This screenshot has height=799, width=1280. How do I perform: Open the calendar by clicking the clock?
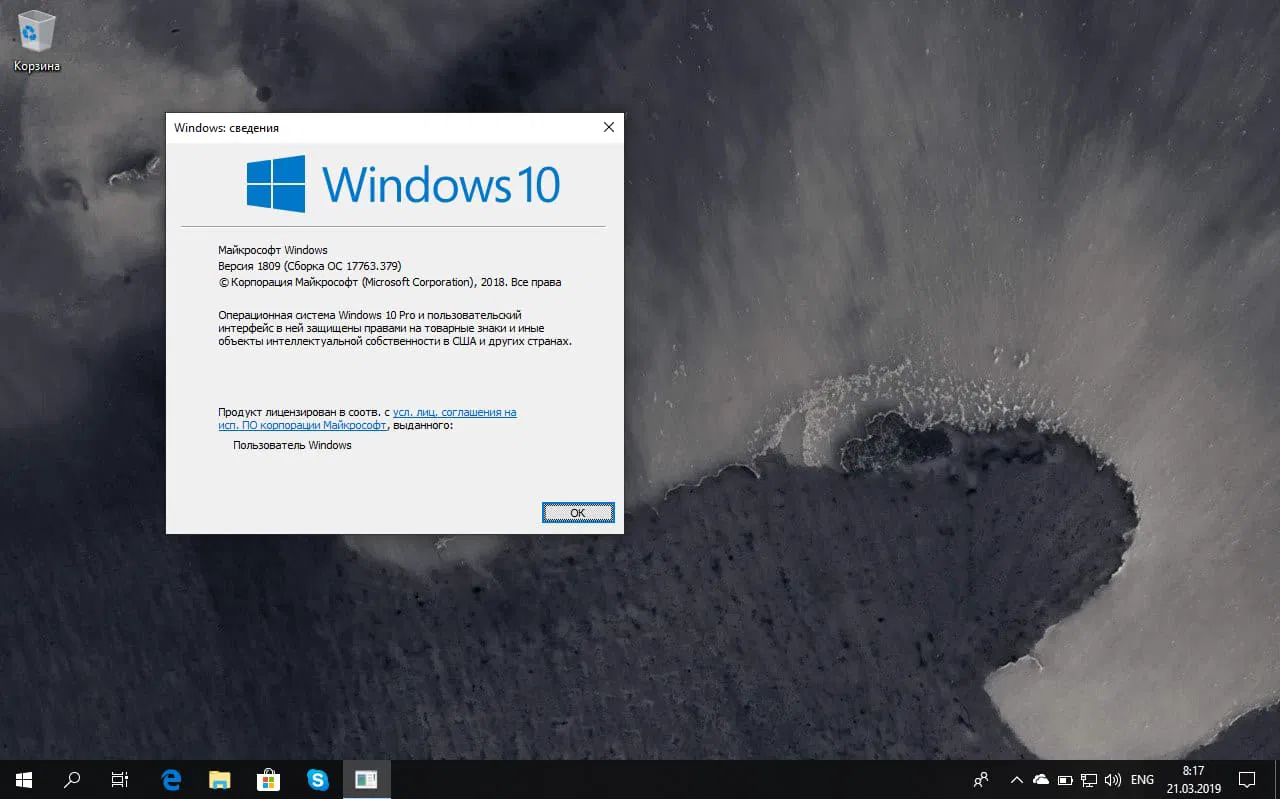coord(1192,779)
